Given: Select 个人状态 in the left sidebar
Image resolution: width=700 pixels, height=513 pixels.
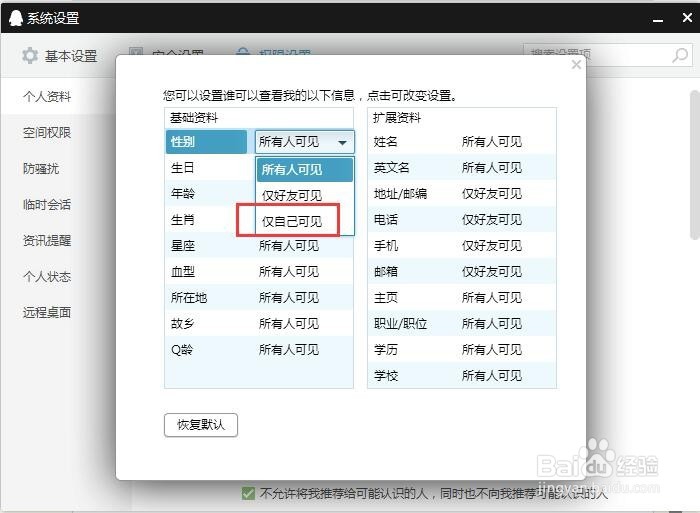Looking at the screenshot, I should tap(47, 277).
